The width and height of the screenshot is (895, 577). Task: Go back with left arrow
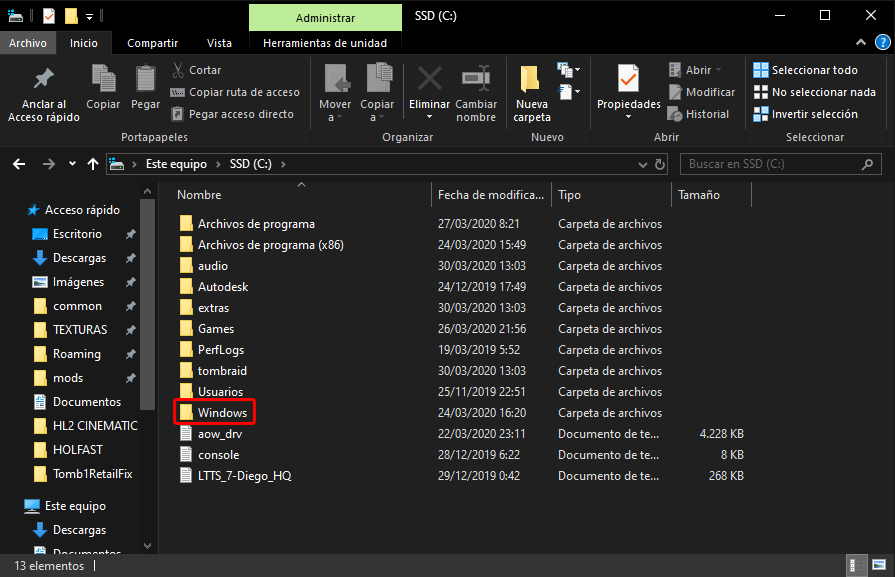click(x=19, y=164)
